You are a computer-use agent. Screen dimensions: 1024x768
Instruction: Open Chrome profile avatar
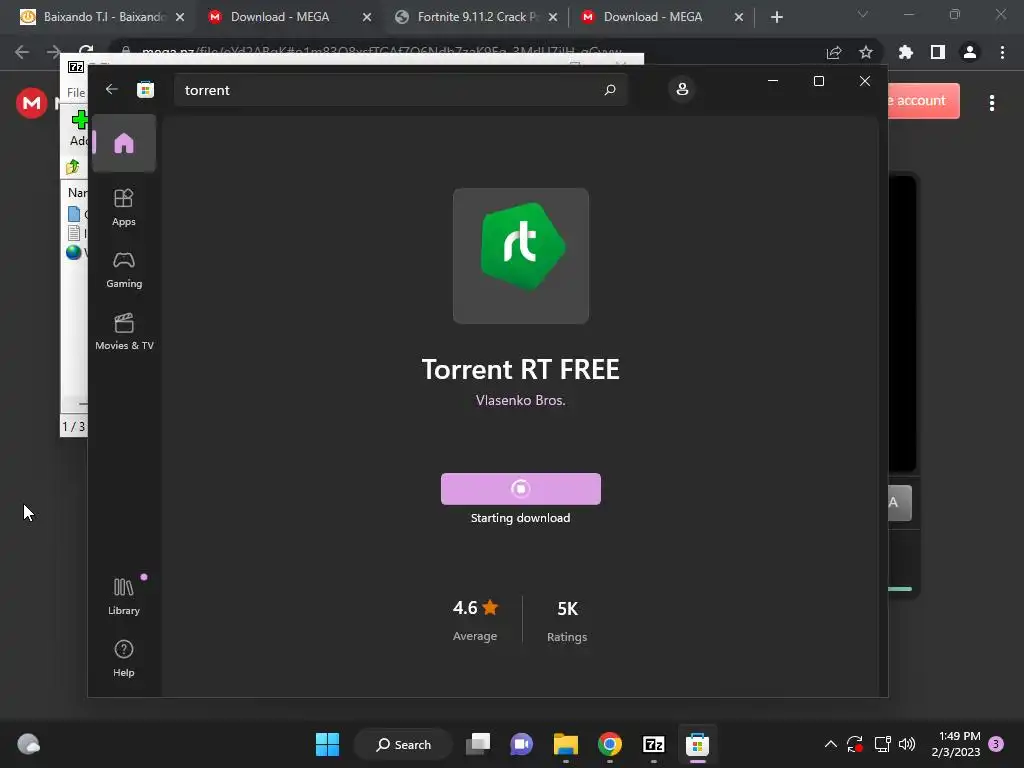[970, 52]
